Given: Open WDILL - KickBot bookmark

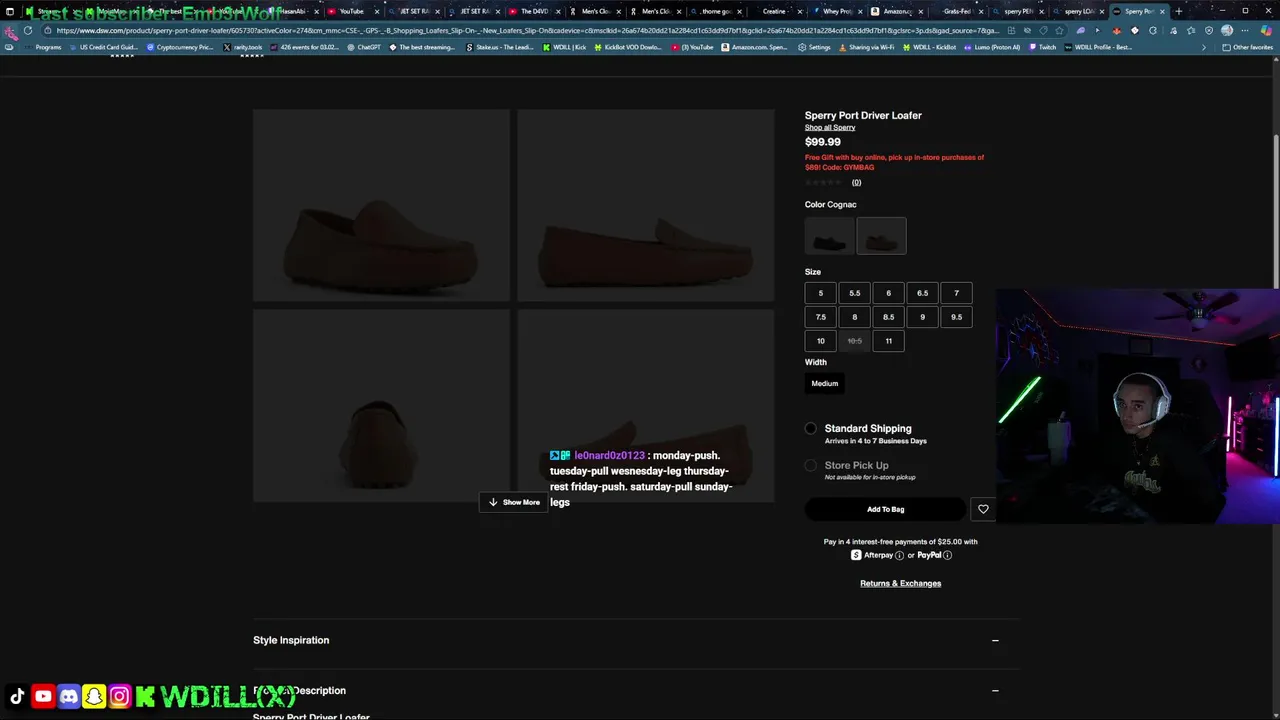Looking at the screenshot, I should coord(930,47).
